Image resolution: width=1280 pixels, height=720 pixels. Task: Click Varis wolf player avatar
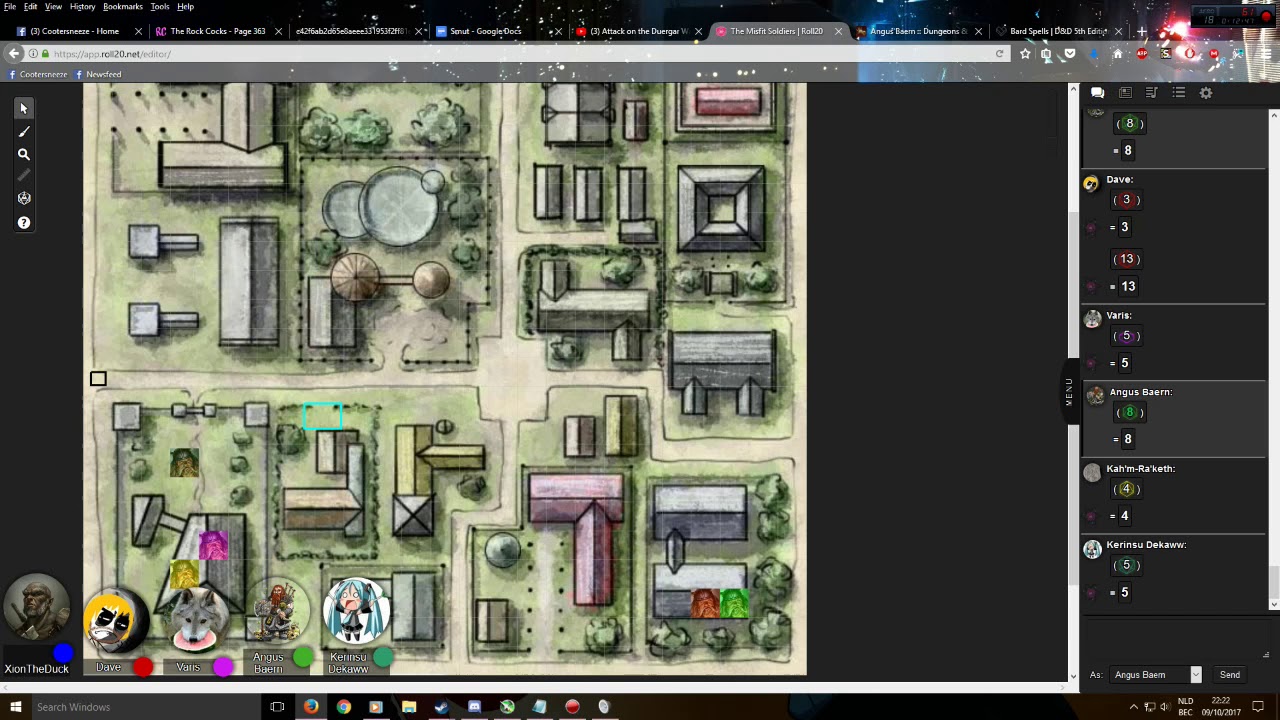(196, 620)
